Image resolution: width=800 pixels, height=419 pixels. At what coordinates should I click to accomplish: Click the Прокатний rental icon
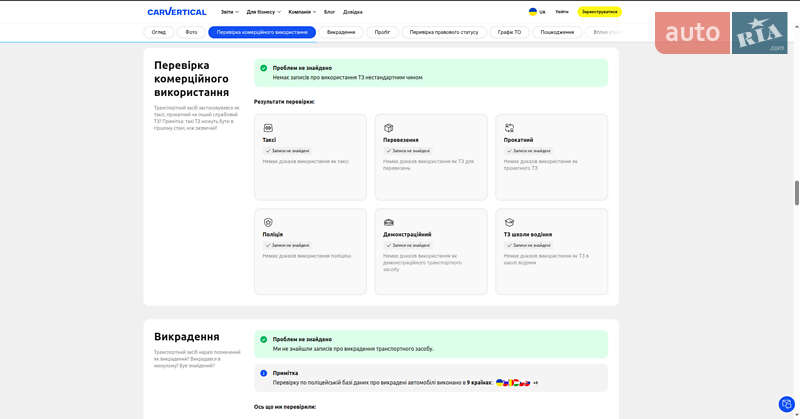click(x=509, y=128)
